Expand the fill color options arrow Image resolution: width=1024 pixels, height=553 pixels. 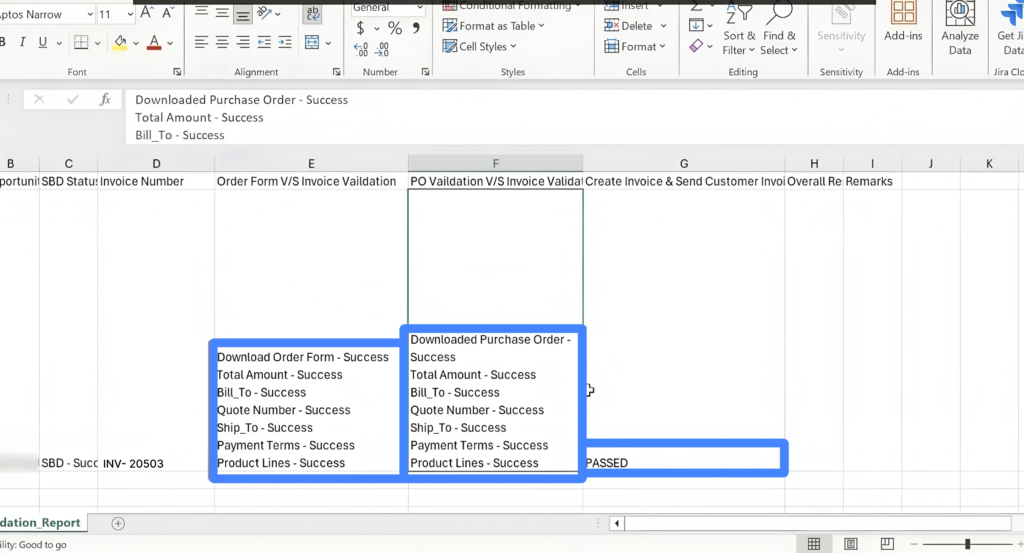coord(136,43)
